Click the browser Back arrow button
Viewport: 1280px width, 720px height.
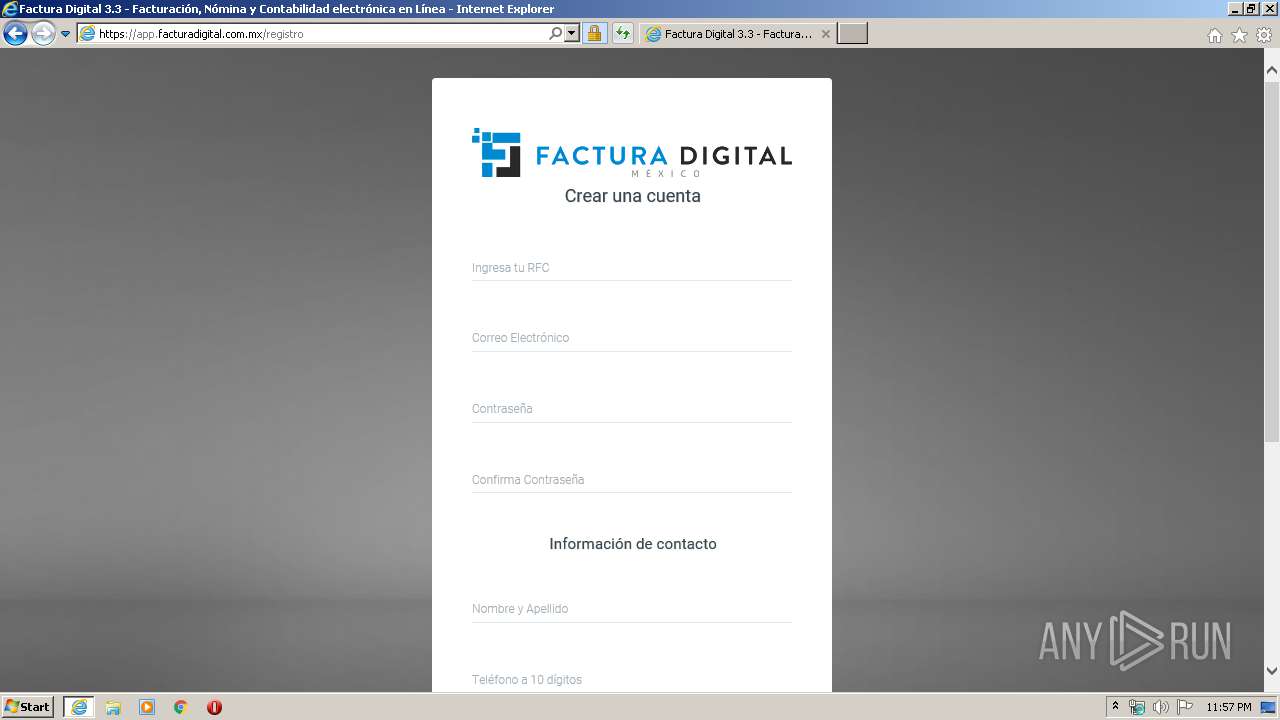tap(15, 34)
